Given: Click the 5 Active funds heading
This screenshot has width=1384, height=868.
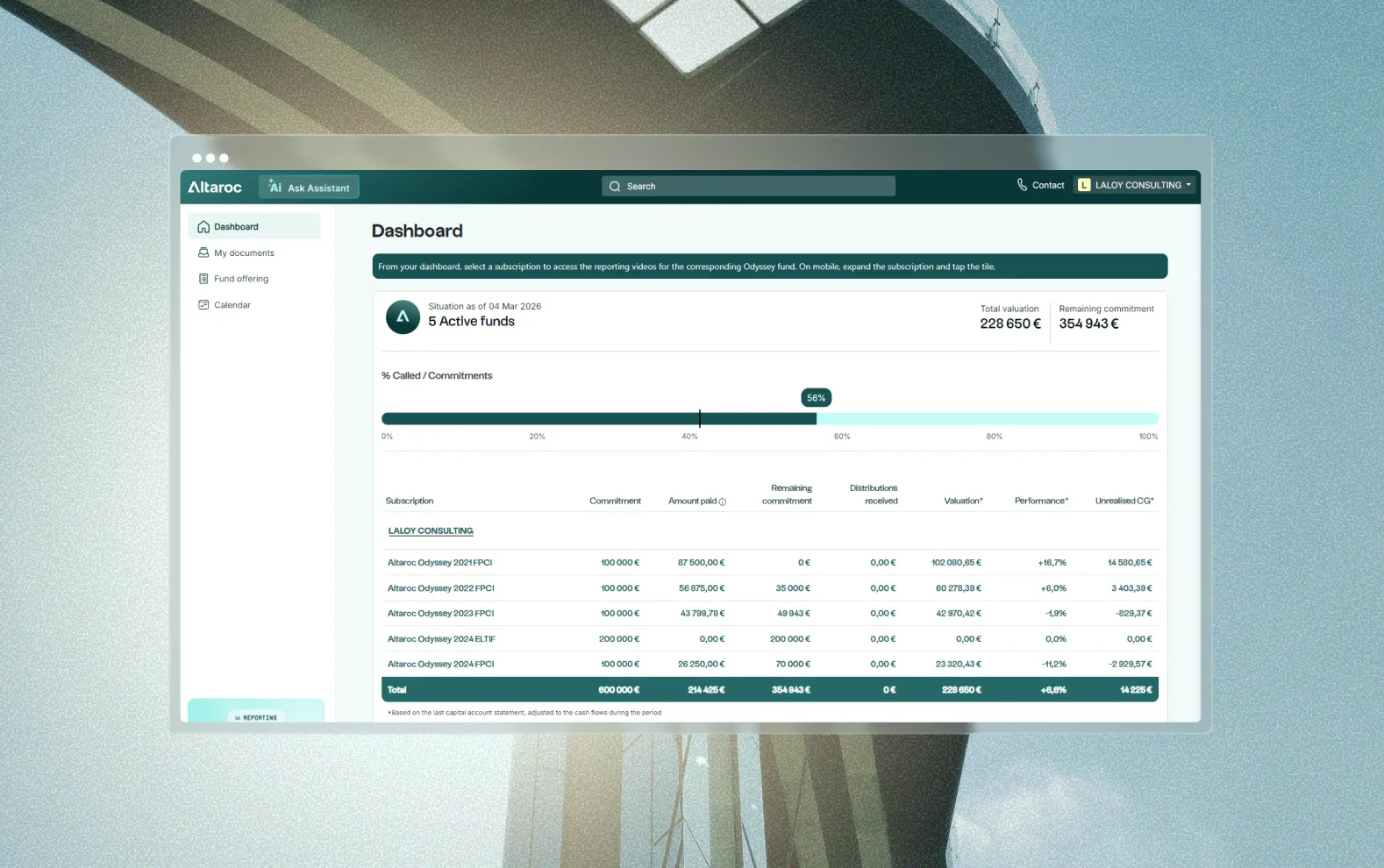Looking at the screenshot, I should (471, 321).
